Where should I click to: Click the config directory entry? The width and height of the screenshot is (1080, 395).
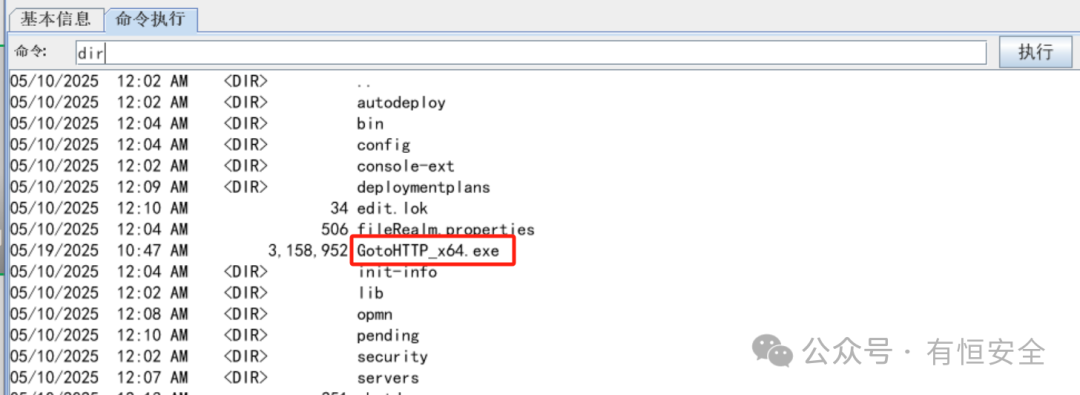pyautogui.click(x=384, y=145)
